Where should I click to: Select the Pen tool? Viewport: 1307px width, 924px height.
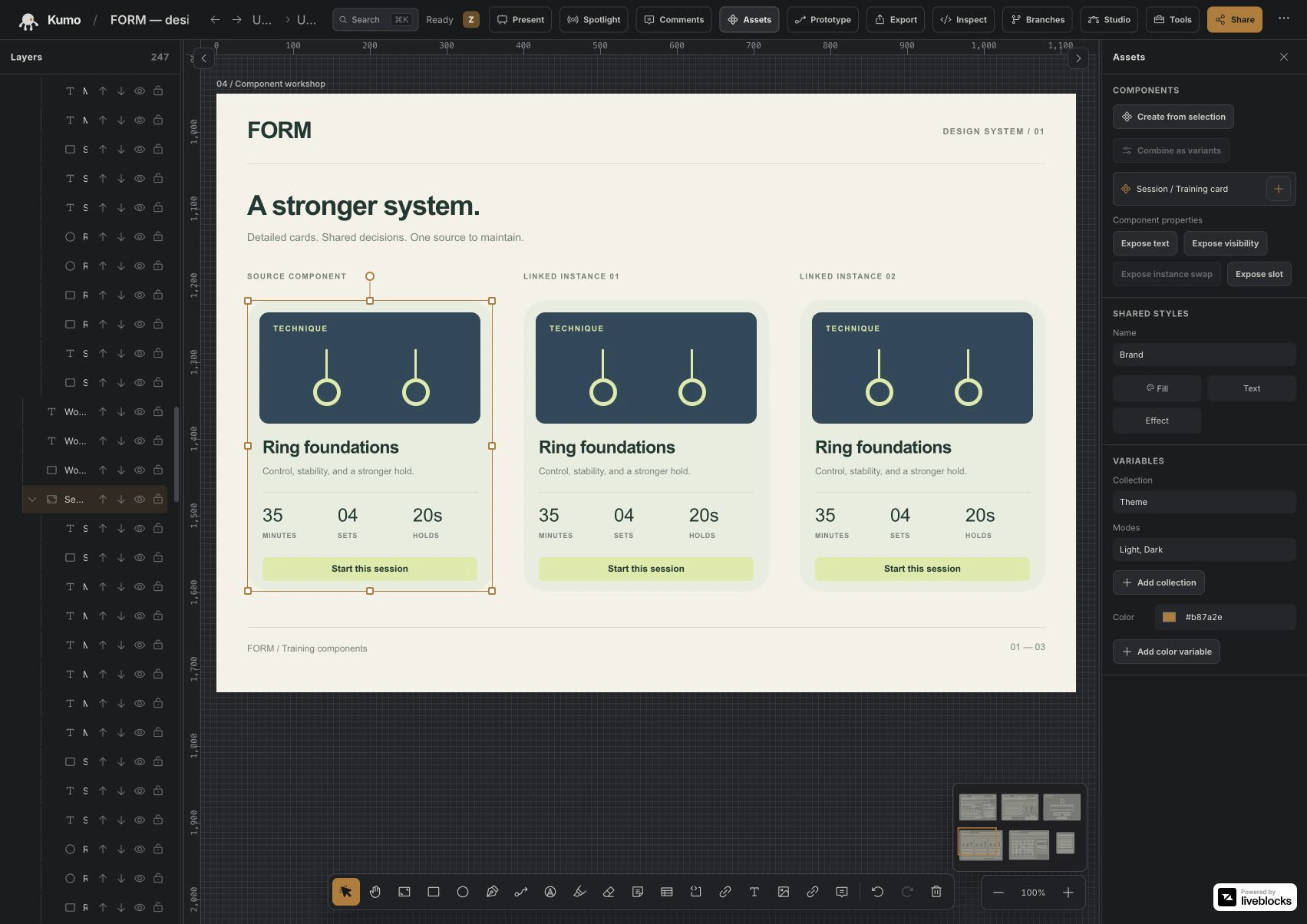pos(491,892)
